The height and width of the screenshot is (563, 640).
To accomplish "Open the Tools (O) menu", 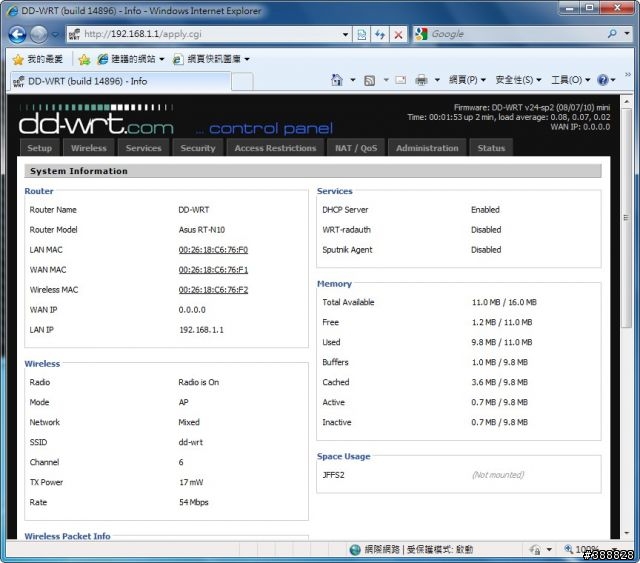I will [571, 80].
